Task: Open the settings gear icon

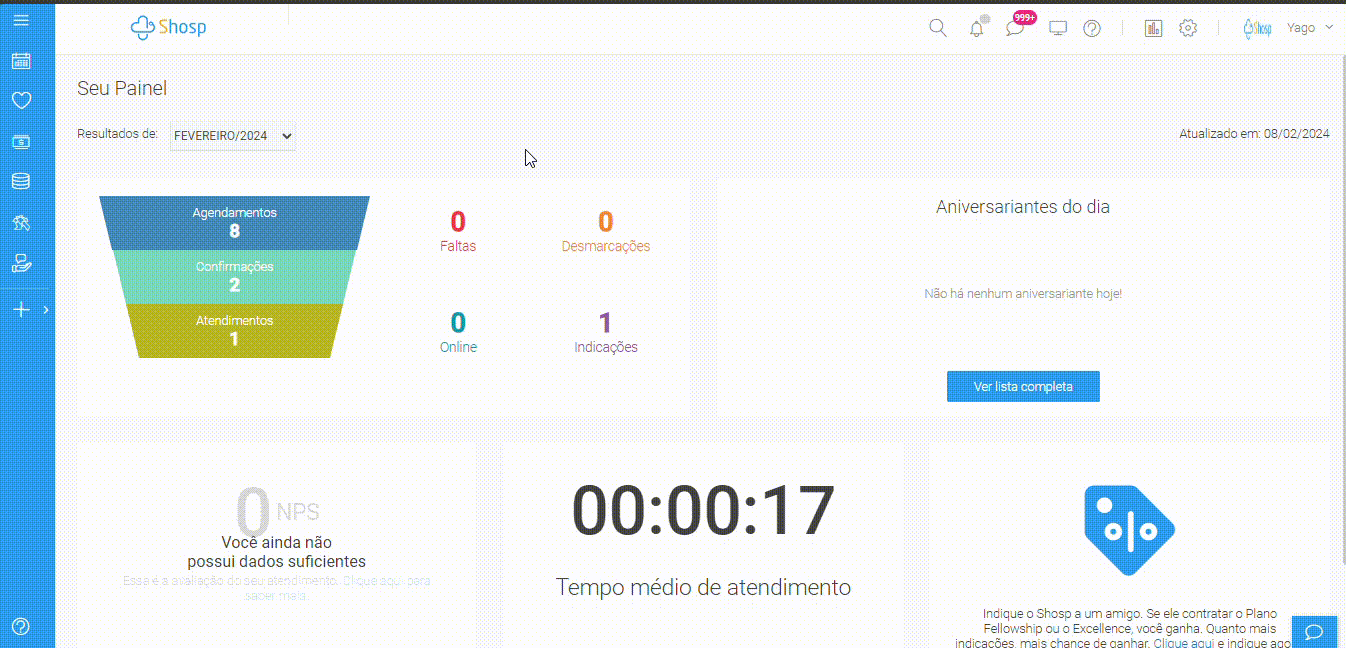Action: pyautogui.click(x=1187, y=28)
